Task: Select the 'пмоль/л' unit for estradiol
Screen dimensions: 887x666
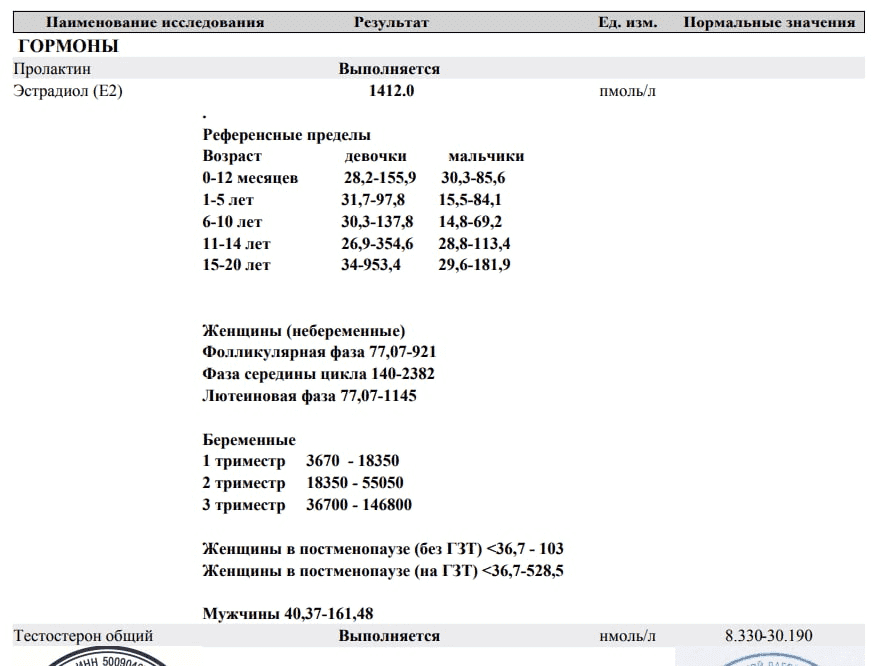Action: 627,91
